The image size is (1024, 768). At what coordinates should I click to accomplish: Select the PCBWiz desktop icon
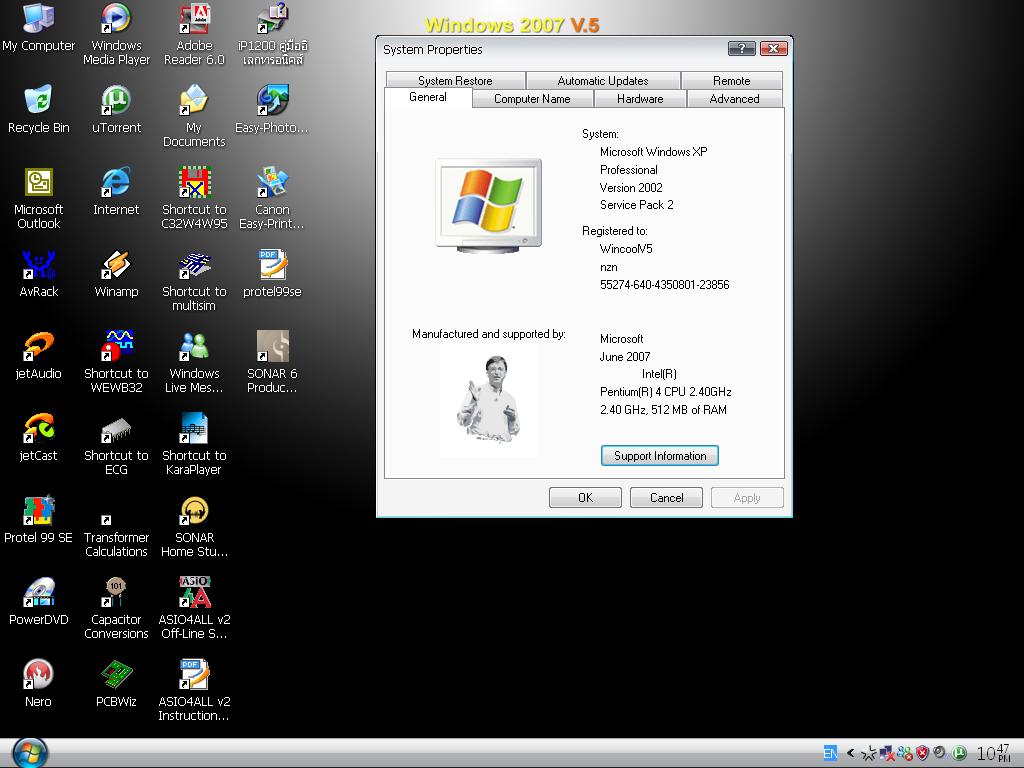[x=116, y=684]
